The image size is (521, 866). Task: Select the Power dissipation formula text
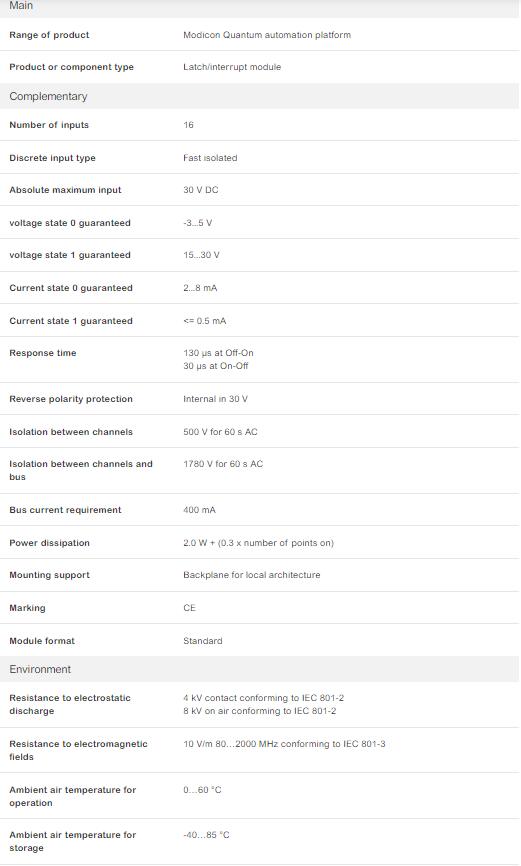click(259, 543)
